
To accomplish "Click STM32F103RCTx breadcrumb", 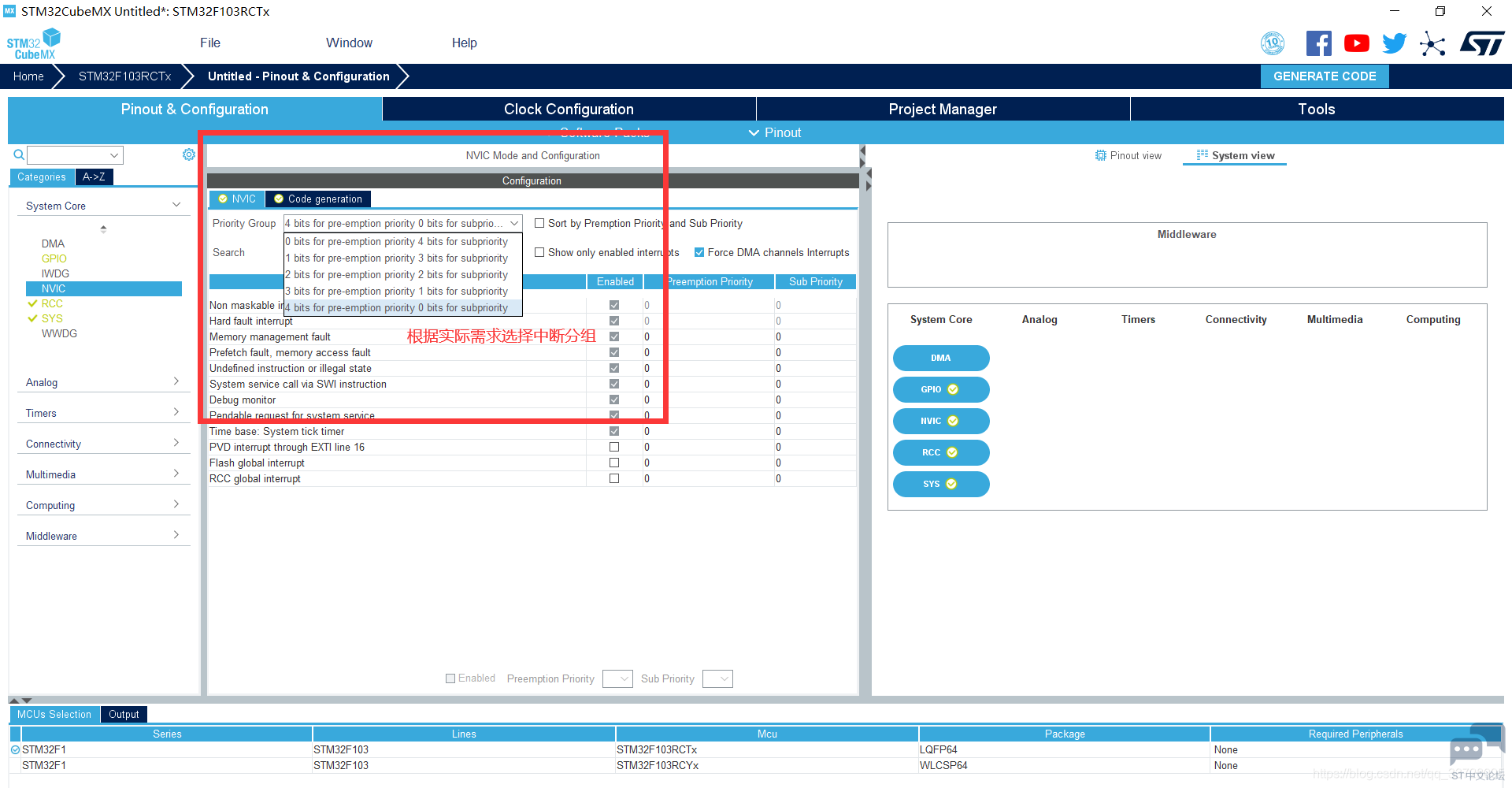I will tap(124, 76).
